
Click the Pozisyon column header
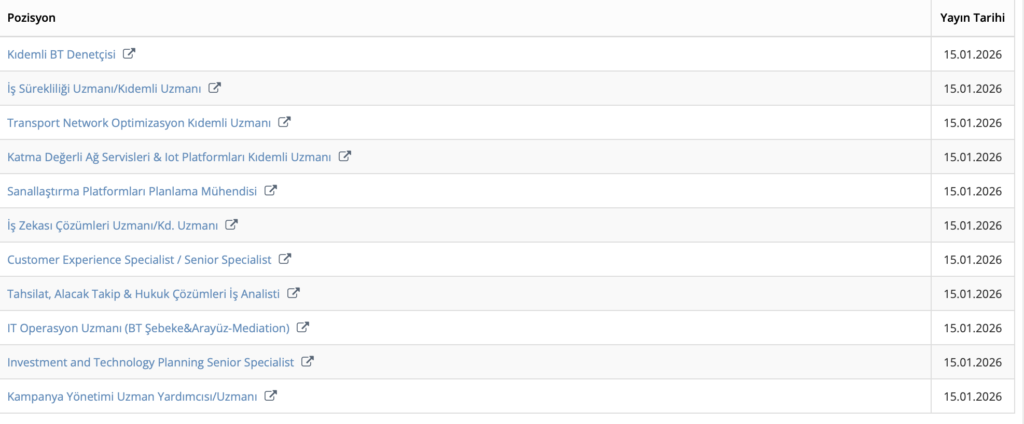[x=32, y=19]
